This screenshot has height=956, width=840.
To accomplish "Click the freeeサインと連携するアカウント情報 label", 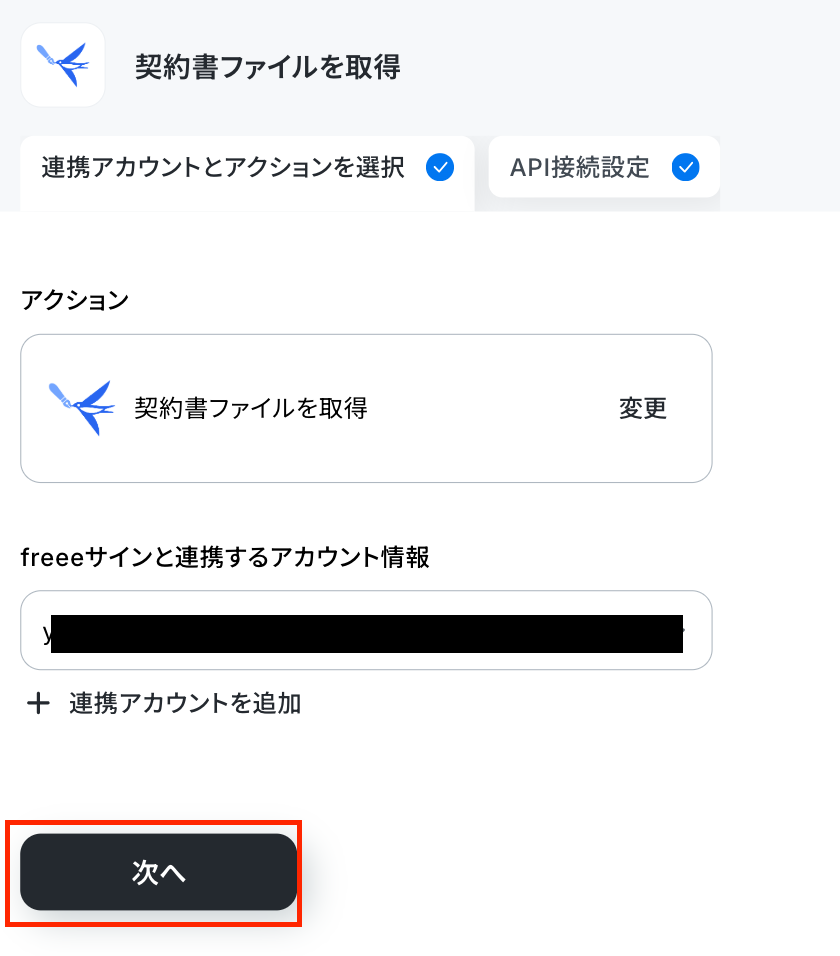I will click(225, 557).
